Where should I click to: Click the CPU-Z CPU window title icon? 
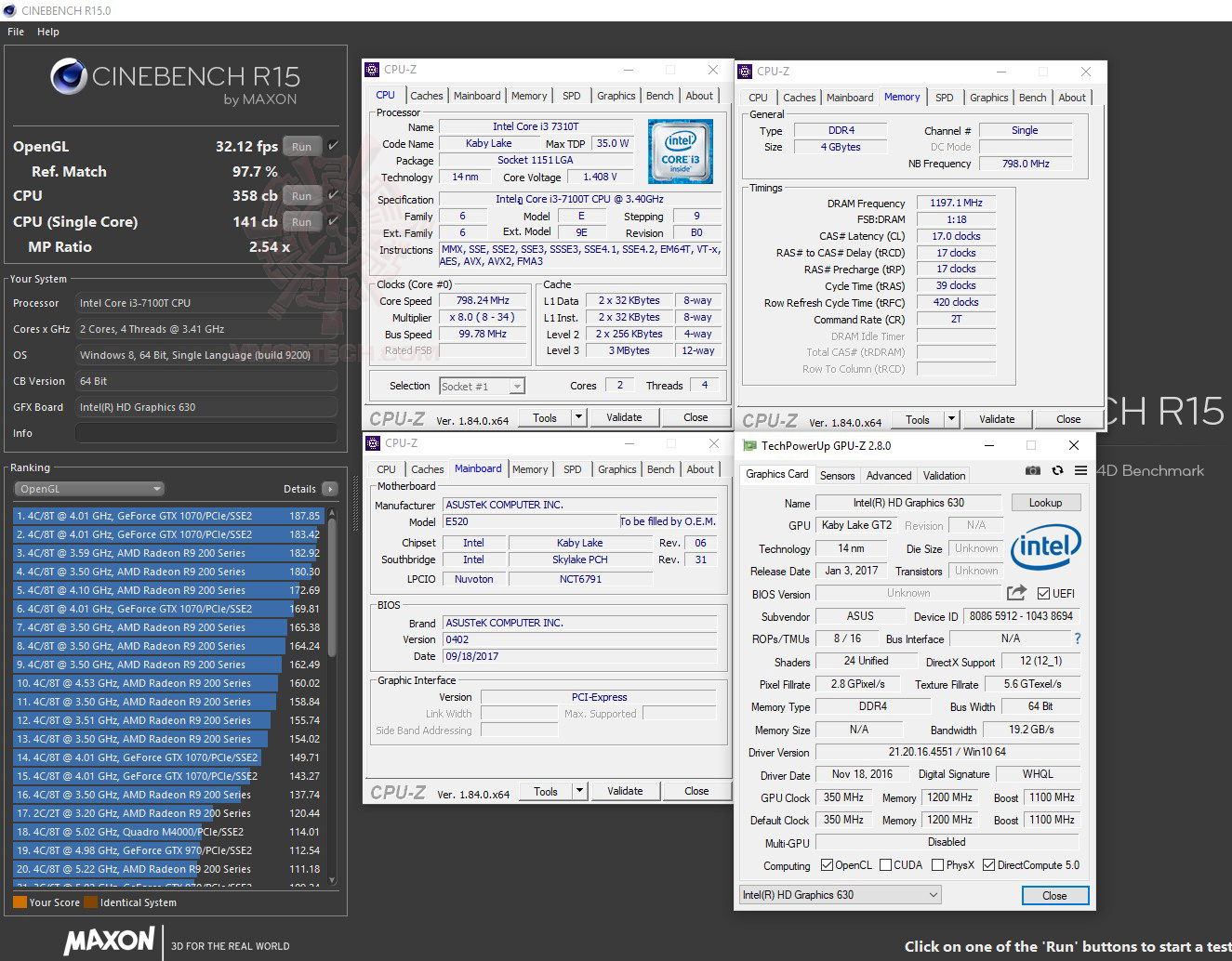click(x=373, y=70)
